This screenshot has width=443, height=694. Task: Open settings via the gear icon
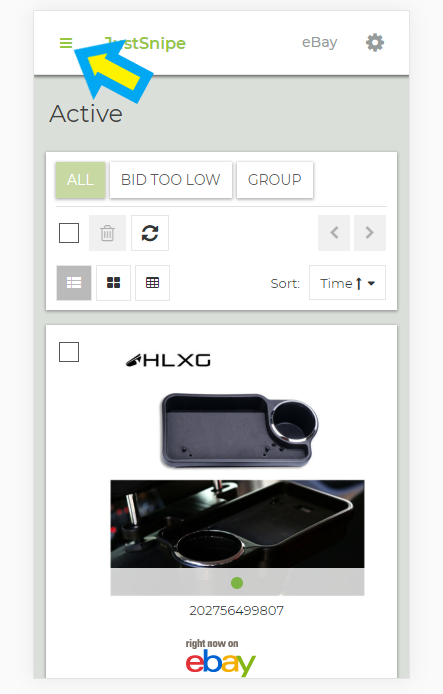(375, 43)
